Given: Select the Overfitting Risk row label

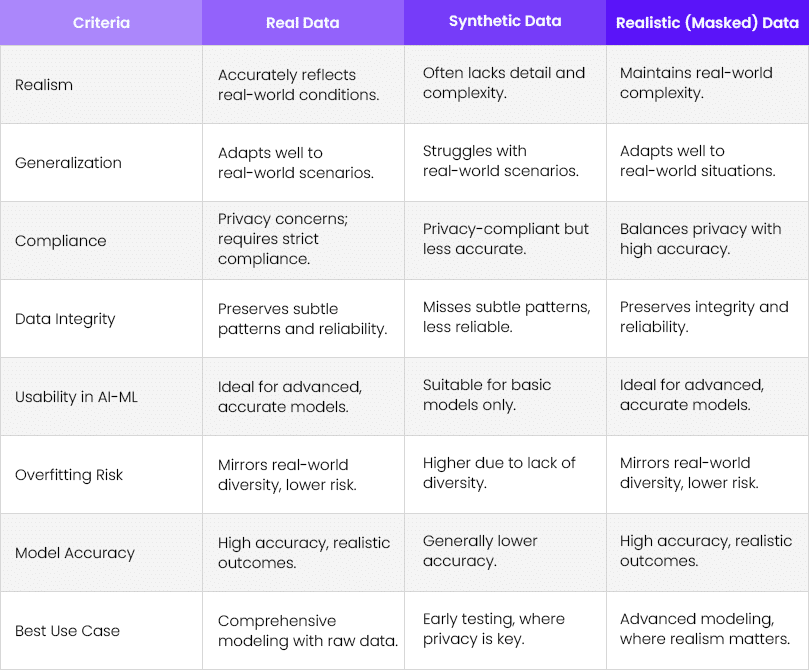Looking at the screenshot, I should pyautogui.click(x=69, y=475).
